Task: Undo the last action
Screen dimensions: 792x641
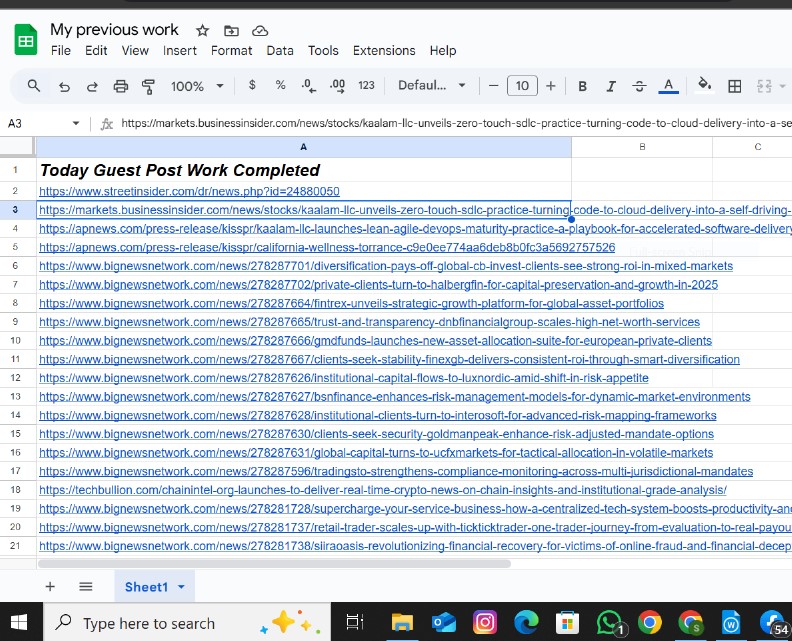Action: pos(64,86)
